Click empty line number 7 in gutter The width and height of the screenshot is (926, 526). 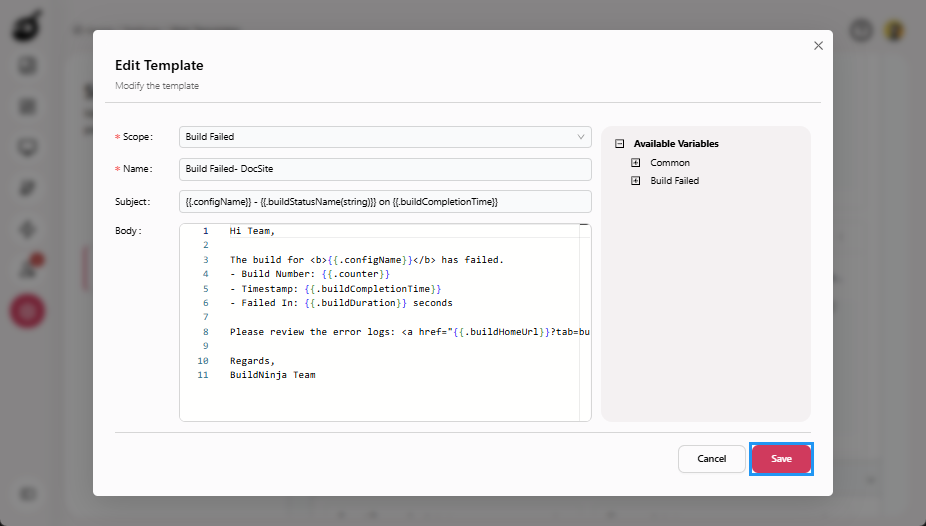pyautogui.click(x=206, y=317)
